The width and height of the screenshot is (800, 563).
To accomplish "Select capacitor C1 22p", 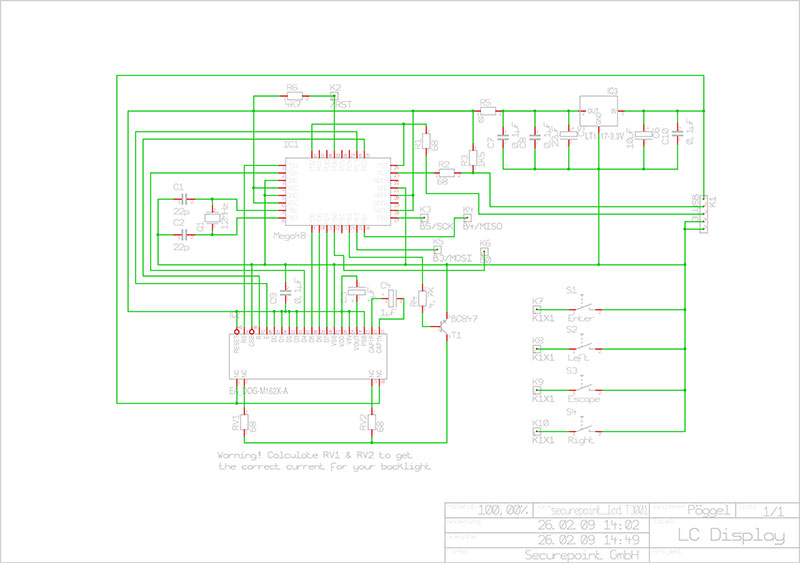I will click(184, 199).
